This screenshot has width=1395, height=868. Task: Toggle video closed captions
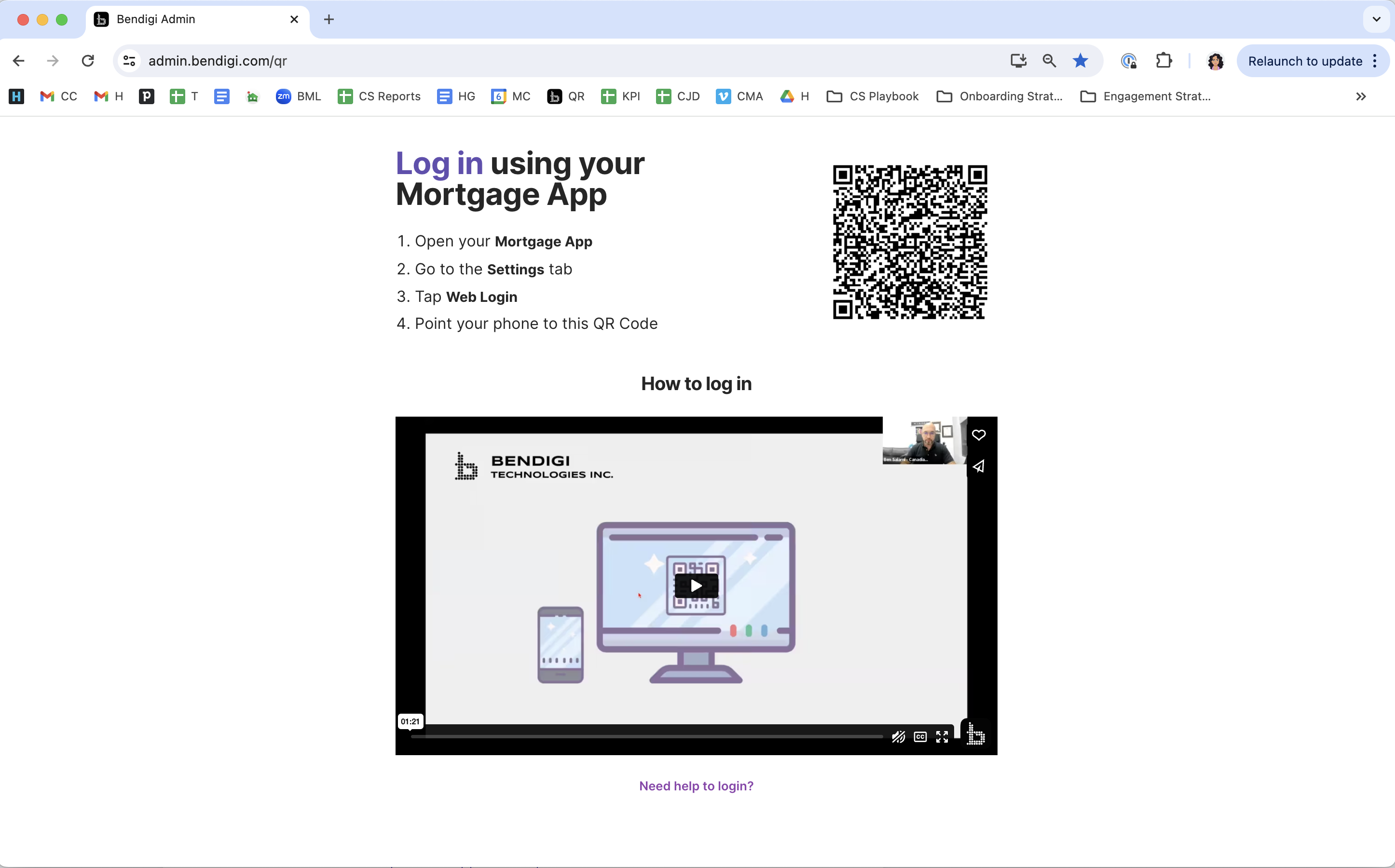[x=920, y=736]
